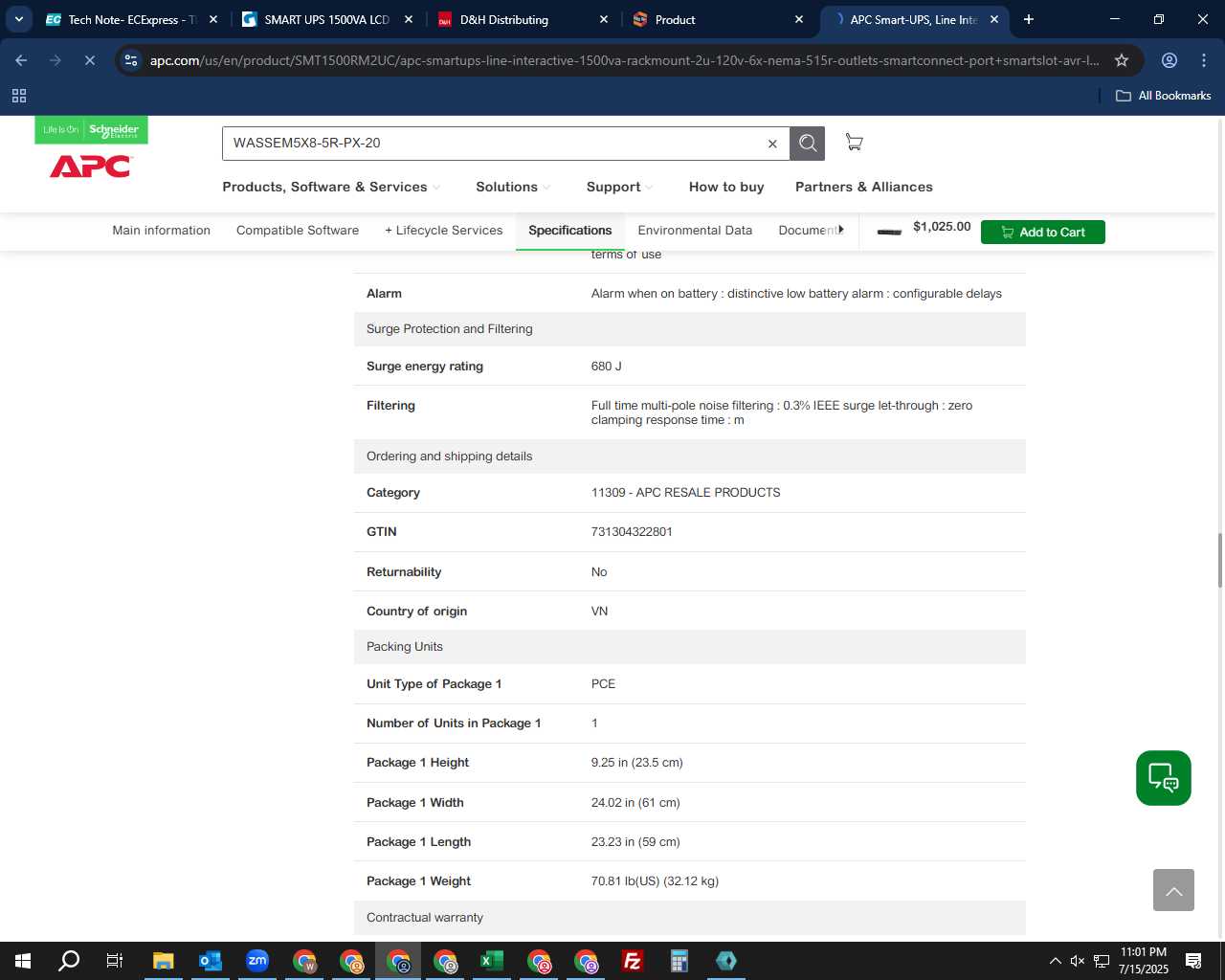Open a new browser tab
1225x980 pixels.
pos(1029,19)
